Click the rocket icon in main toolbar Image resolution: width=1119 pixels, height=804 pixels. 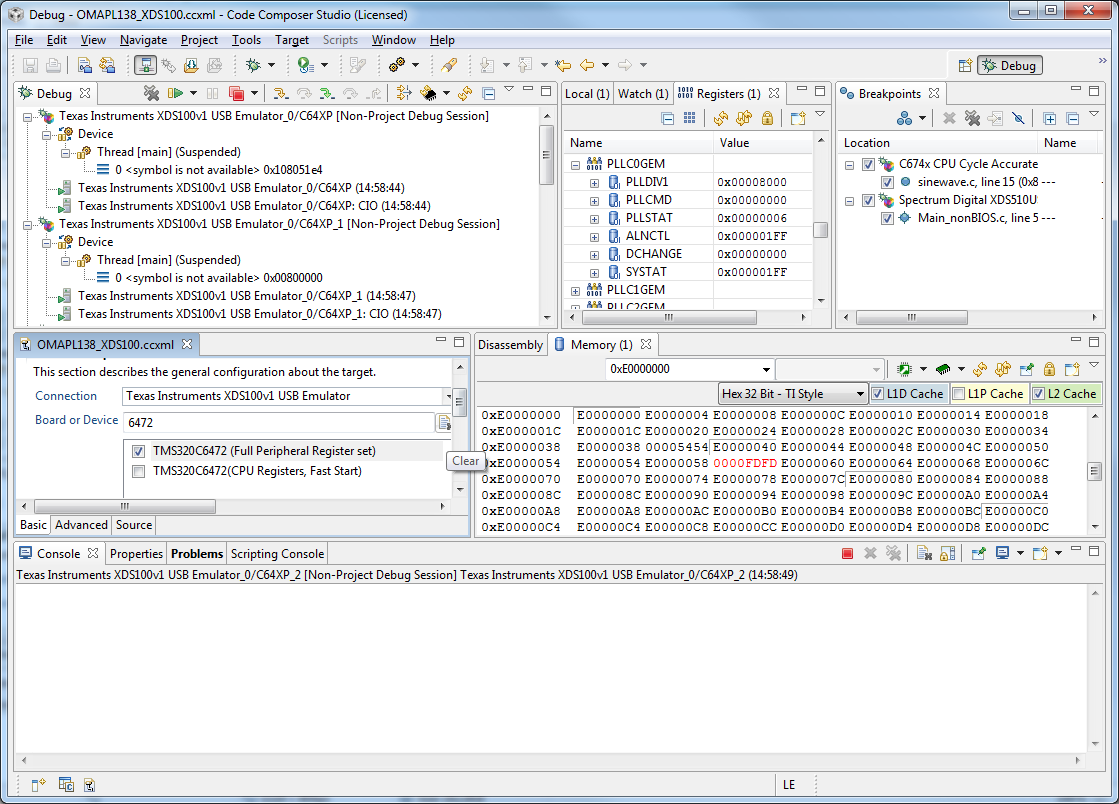[449, 66]
